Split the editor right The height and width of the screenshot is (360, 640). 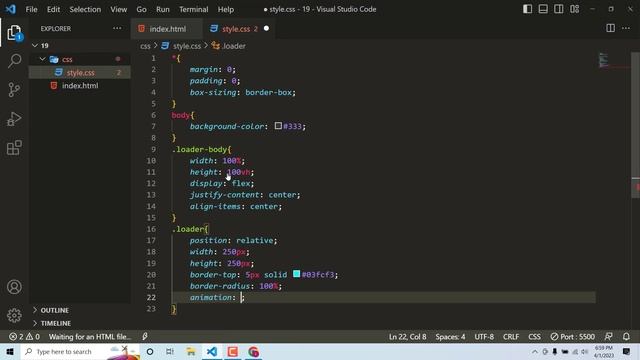pyautogui.click(x=610, y=28)
